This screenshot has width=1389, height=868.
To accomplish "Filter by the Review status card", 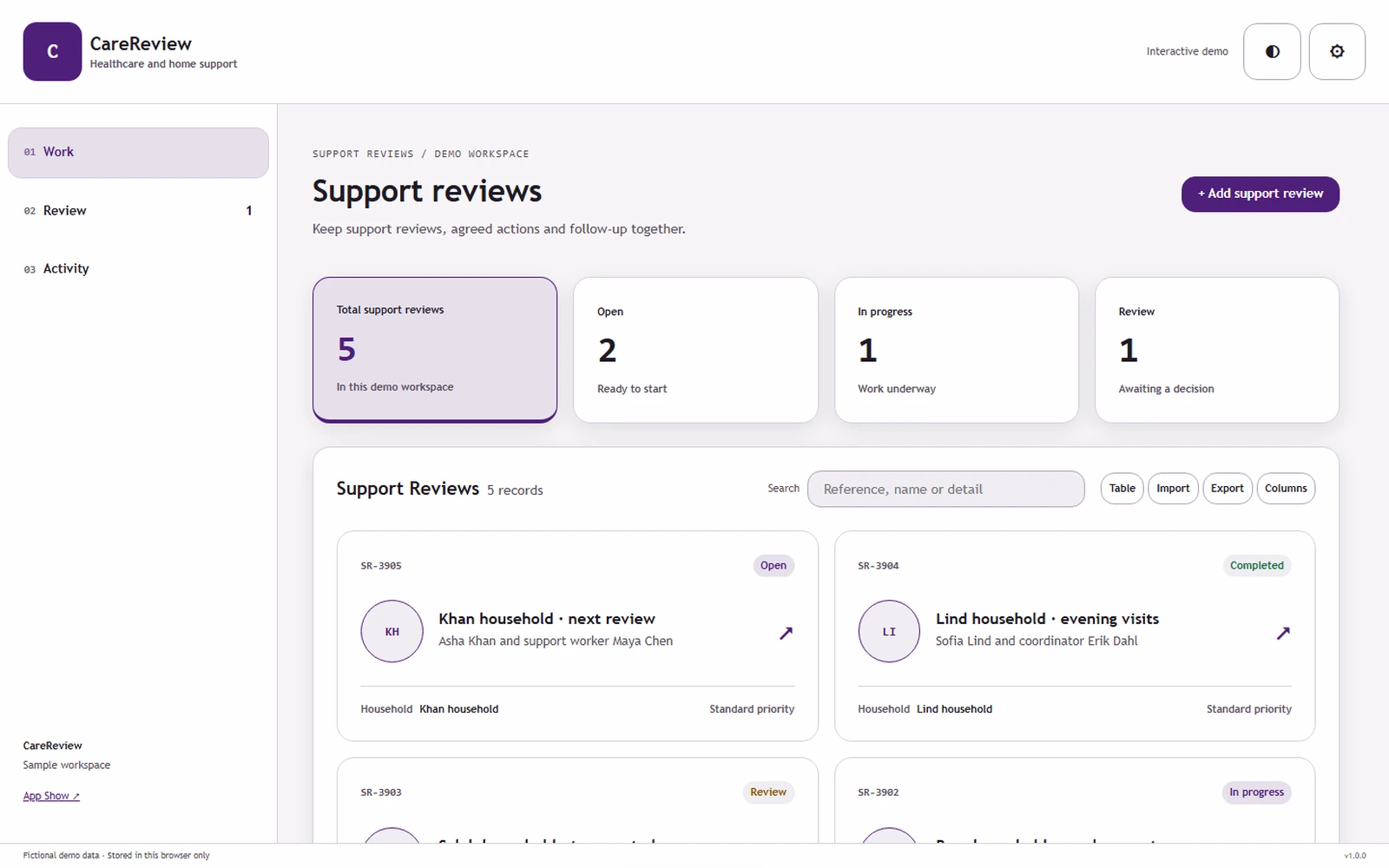I will point(1217,350).
